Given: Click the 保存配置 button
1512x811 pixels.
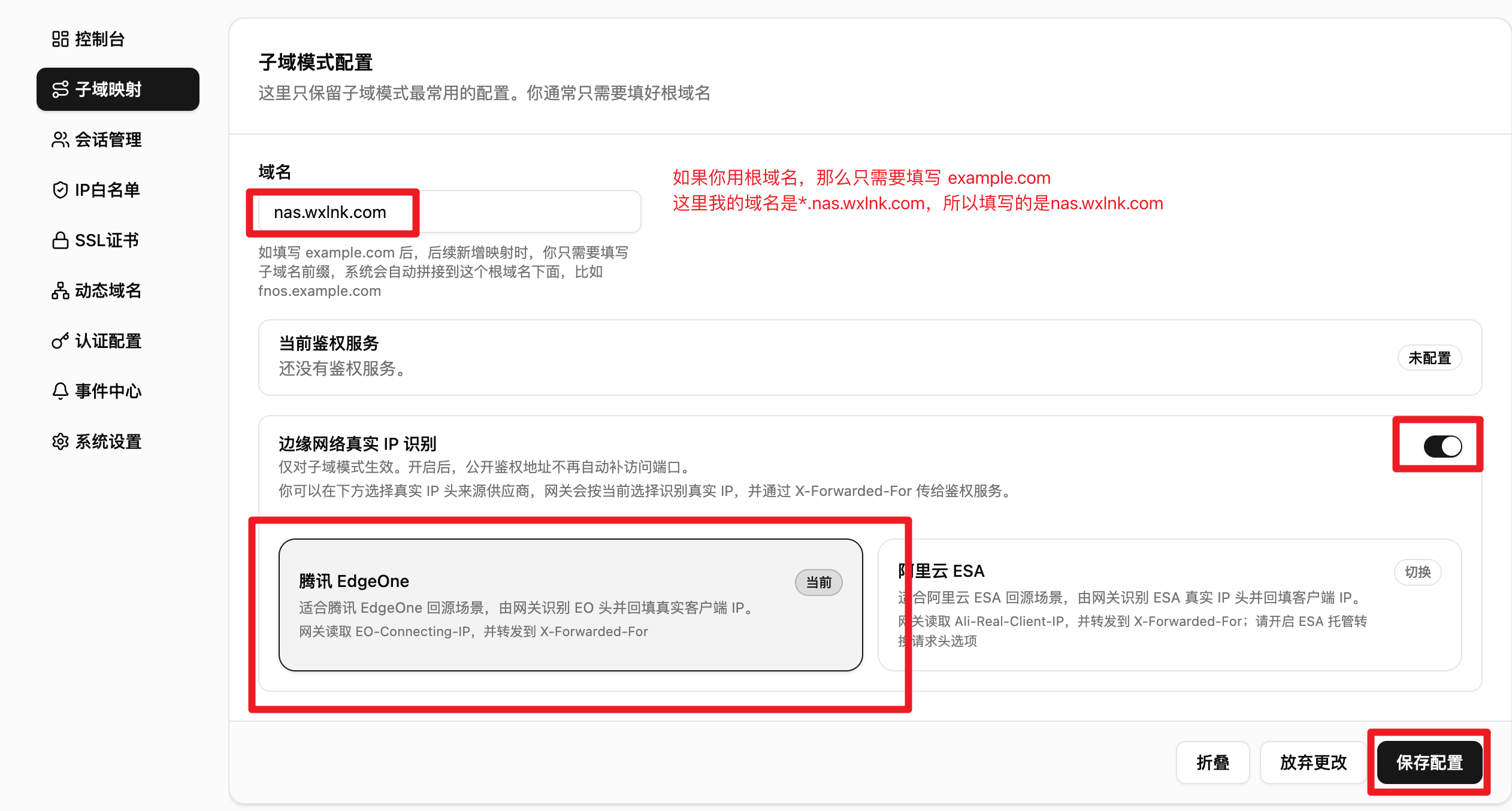Looking at the screenshot, I should tap(1429, 762).
